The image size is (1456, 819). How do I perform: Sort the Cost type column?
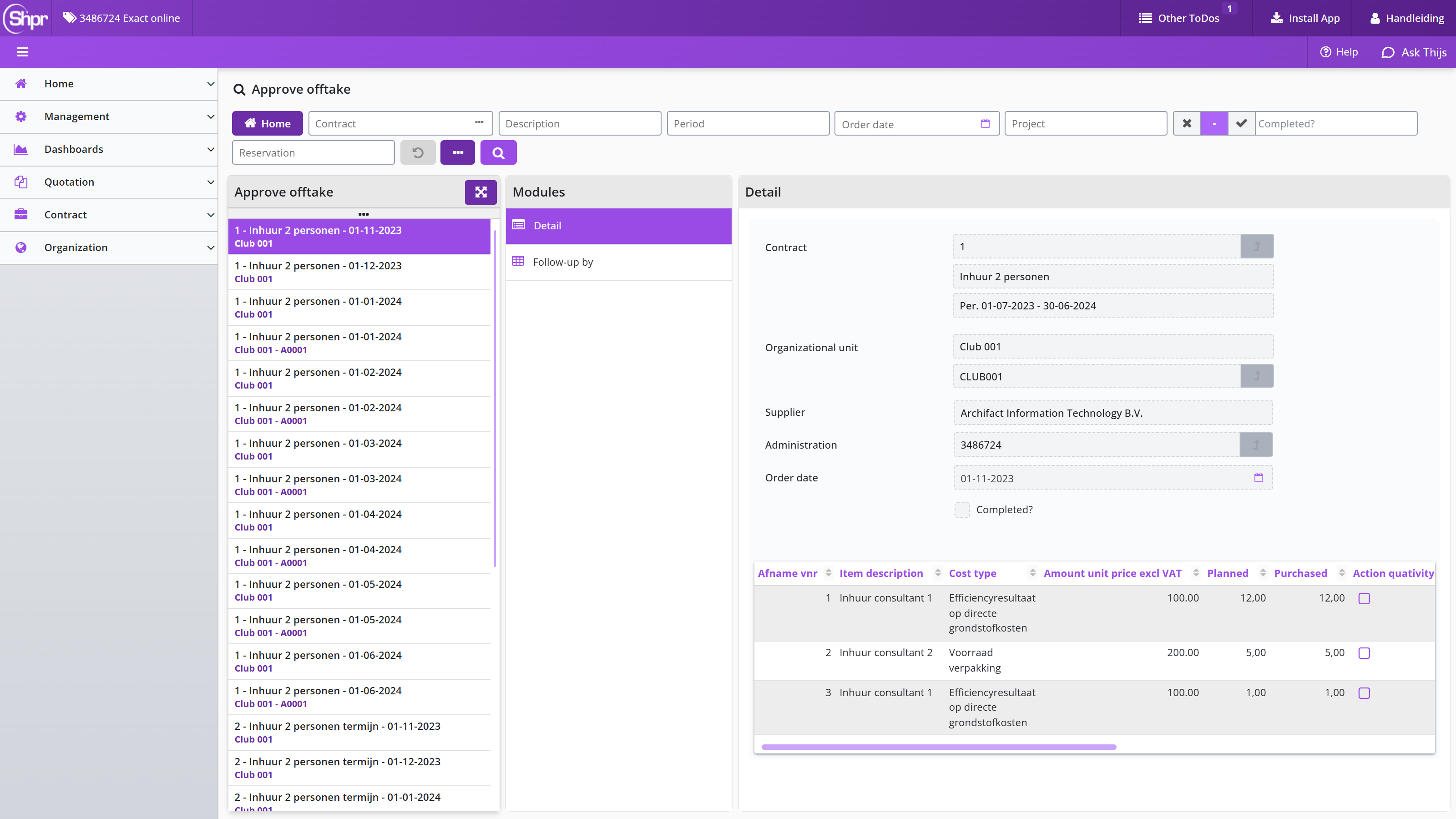(x=1033, y=573)
